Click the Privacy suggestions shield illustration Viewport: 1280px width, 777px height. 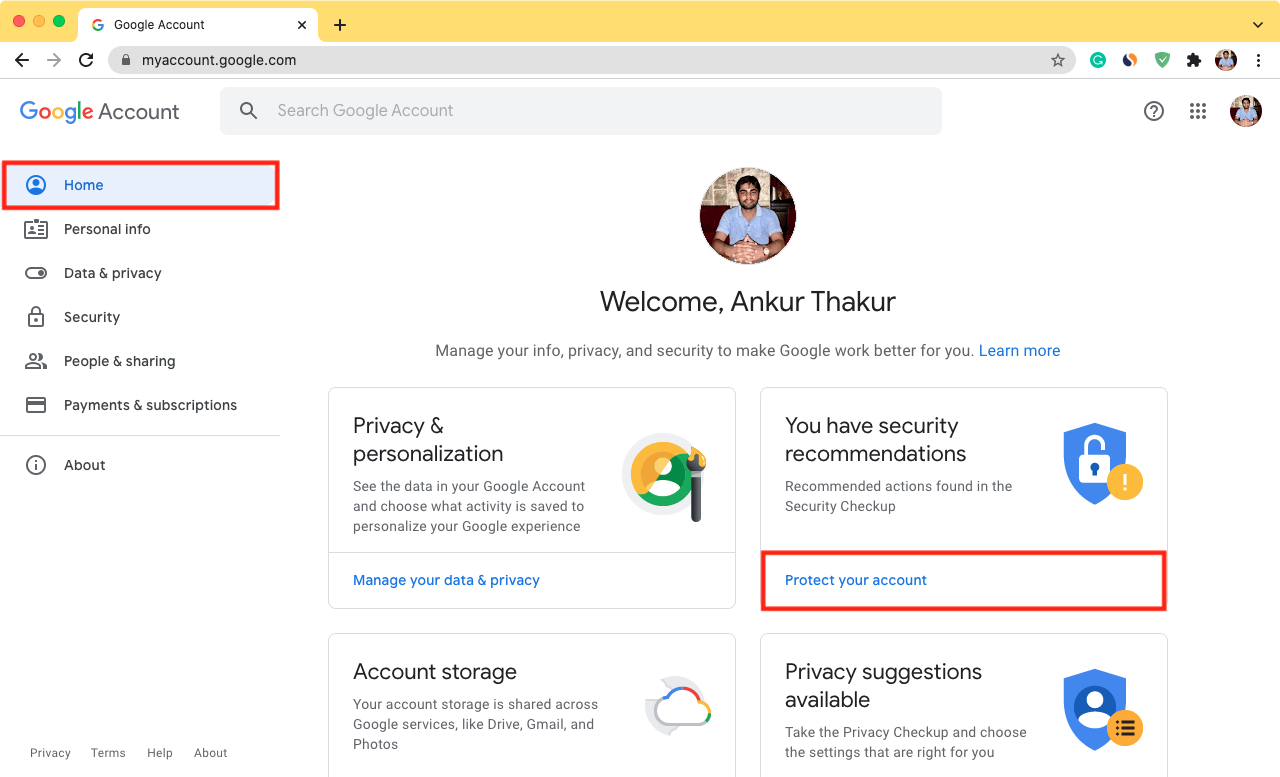click(x=1102, y=708)
